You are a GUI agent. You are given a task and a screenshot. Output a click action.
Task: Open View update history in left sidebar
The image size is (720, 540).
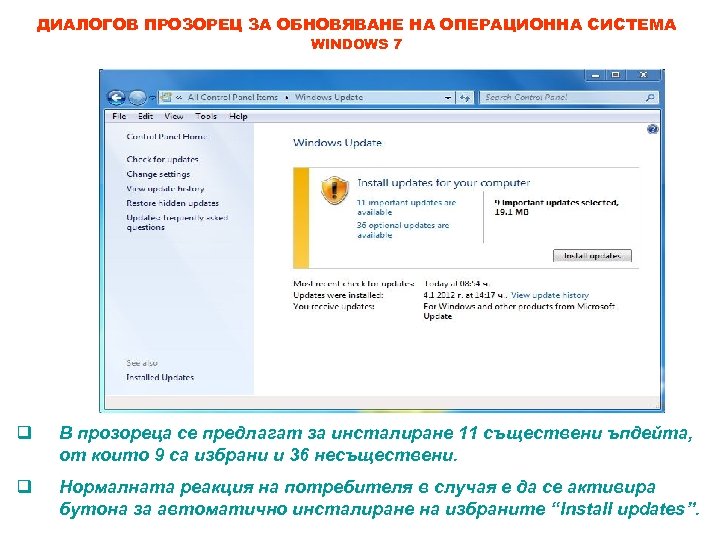pos(165,189)
